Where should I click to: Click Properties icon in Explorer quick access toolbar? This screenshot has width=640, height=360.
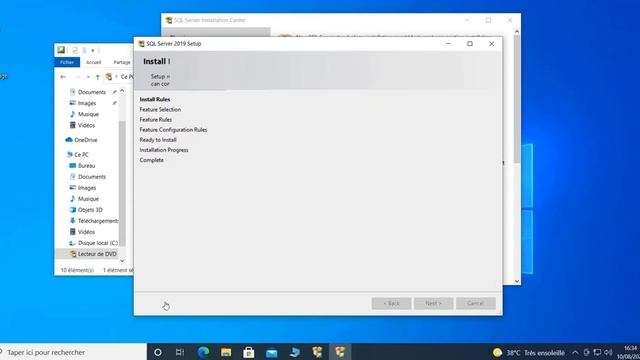point(75,50)
